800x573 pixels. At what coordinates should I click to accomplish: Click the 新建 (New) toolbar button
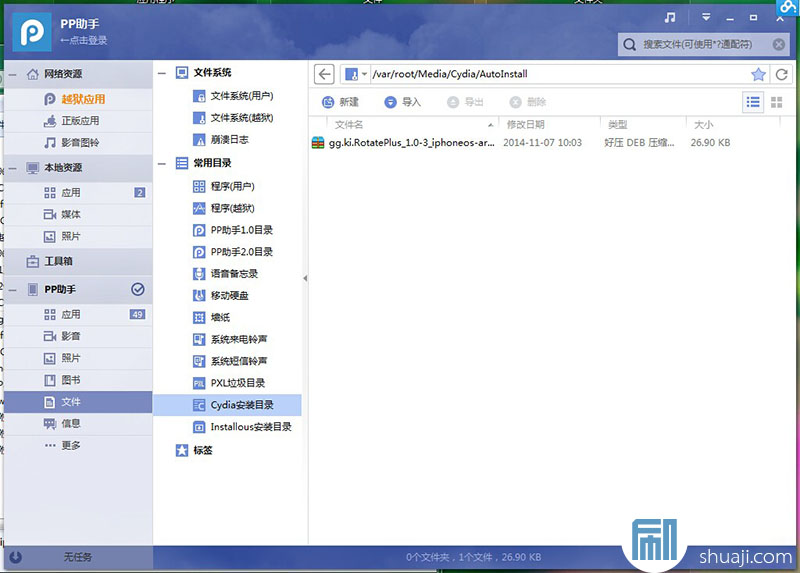click(x=341, y=102)
